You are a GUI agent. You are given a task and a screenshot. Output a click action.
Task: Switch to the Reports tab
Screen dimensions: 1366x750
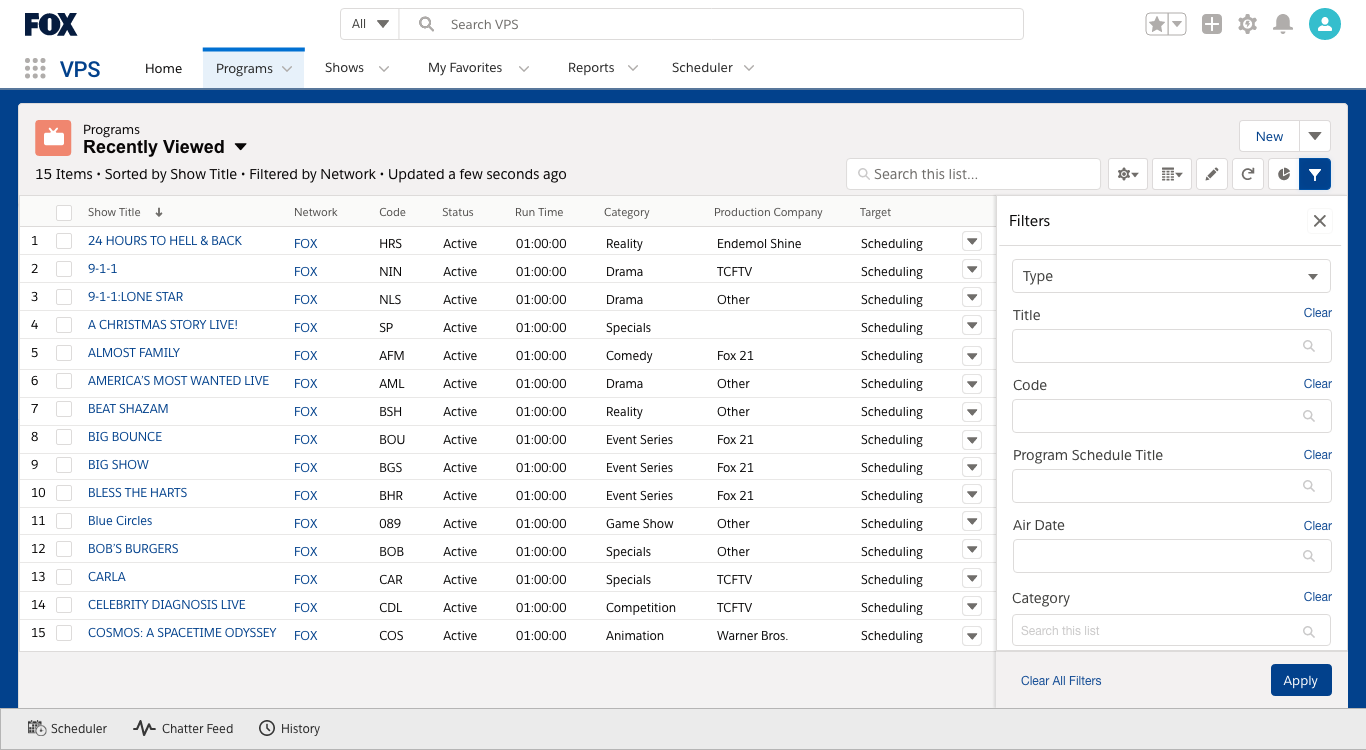591,68
